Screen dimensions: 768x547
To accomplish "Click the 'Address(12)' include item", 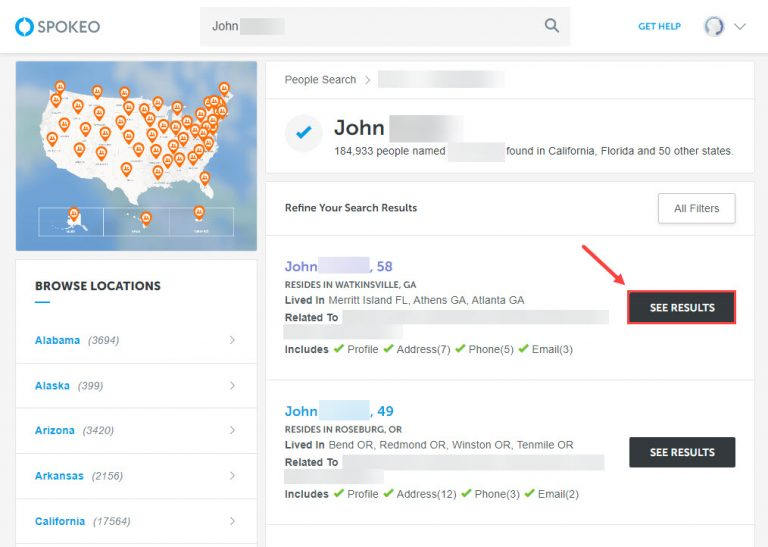I will tap(420, 494).
